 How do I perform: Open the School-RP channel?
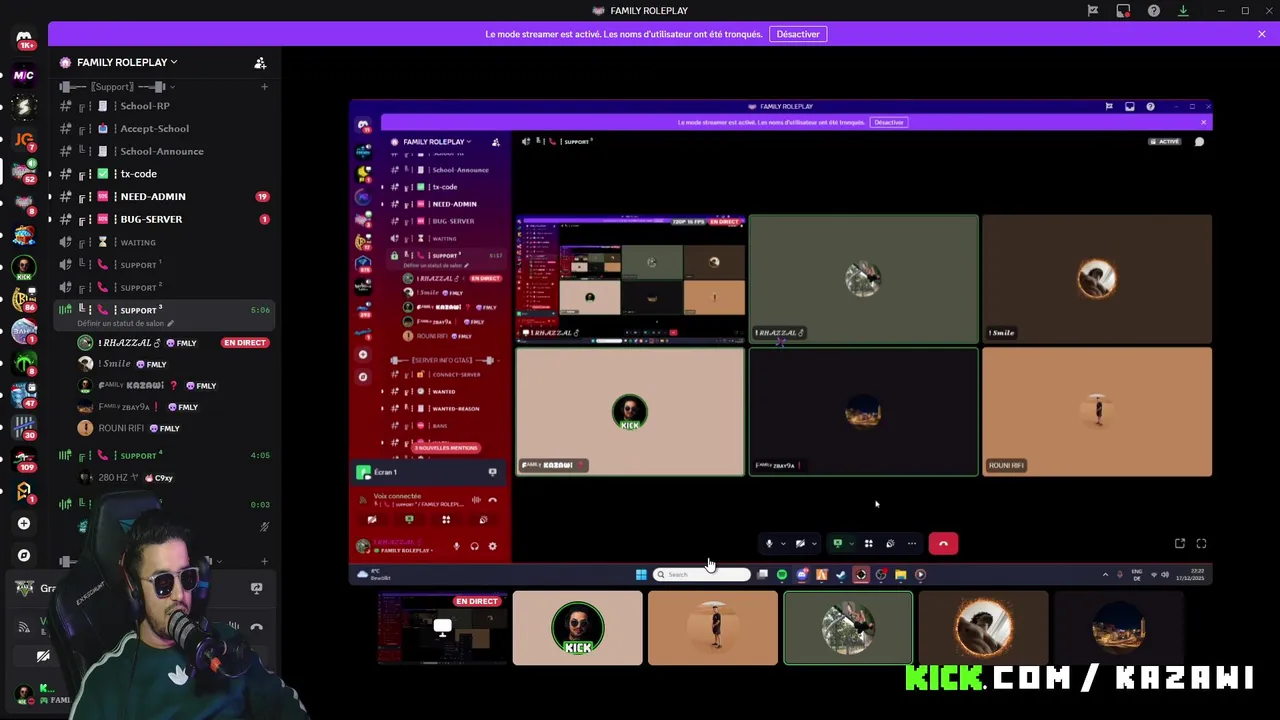point(165,106)
